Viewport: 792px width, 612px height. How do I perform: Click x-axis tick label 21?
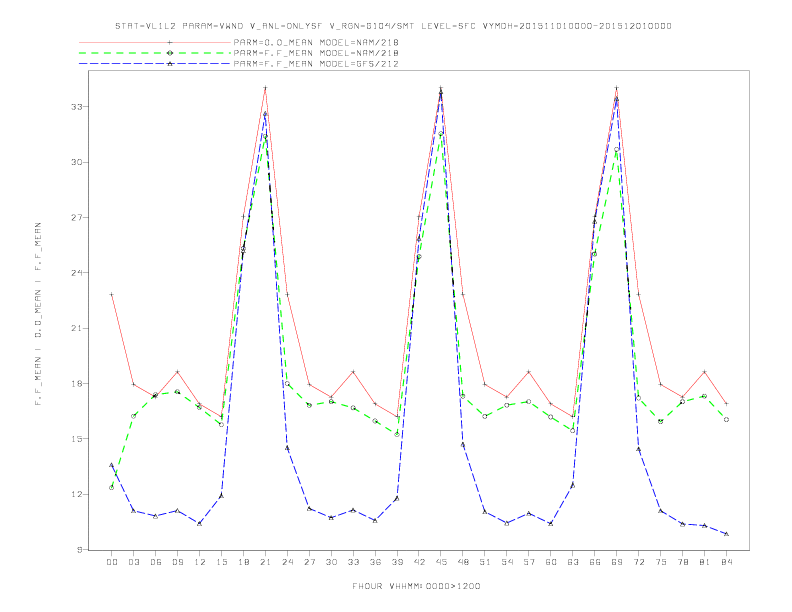click(265, 562)
